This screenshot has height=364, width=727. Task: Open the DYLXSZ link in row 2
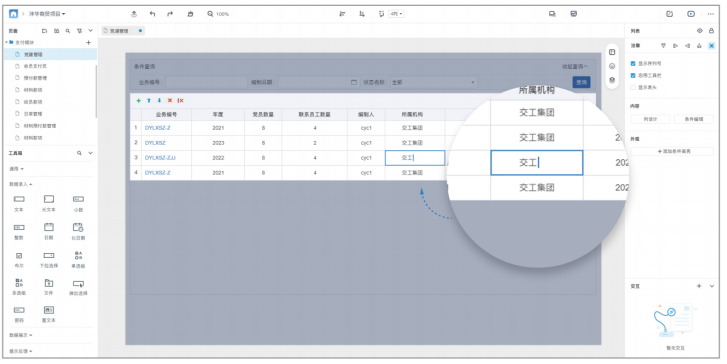pyautogui.click(x=155, y=143)
